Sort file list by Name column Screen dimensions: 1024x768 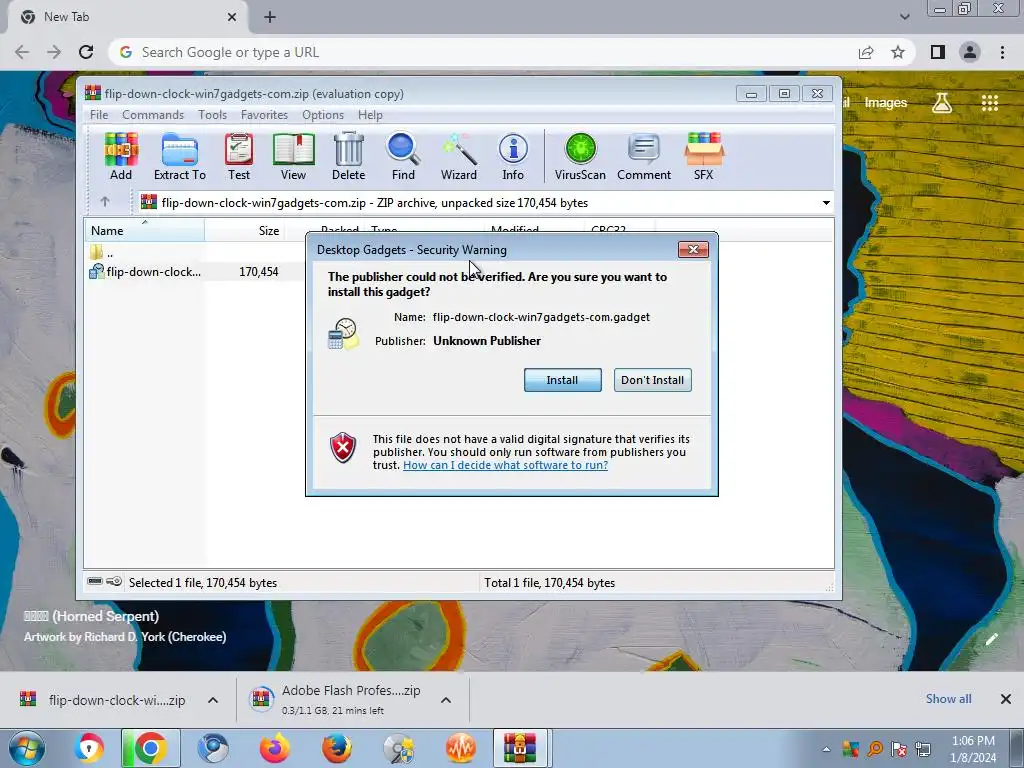(144, 231)
